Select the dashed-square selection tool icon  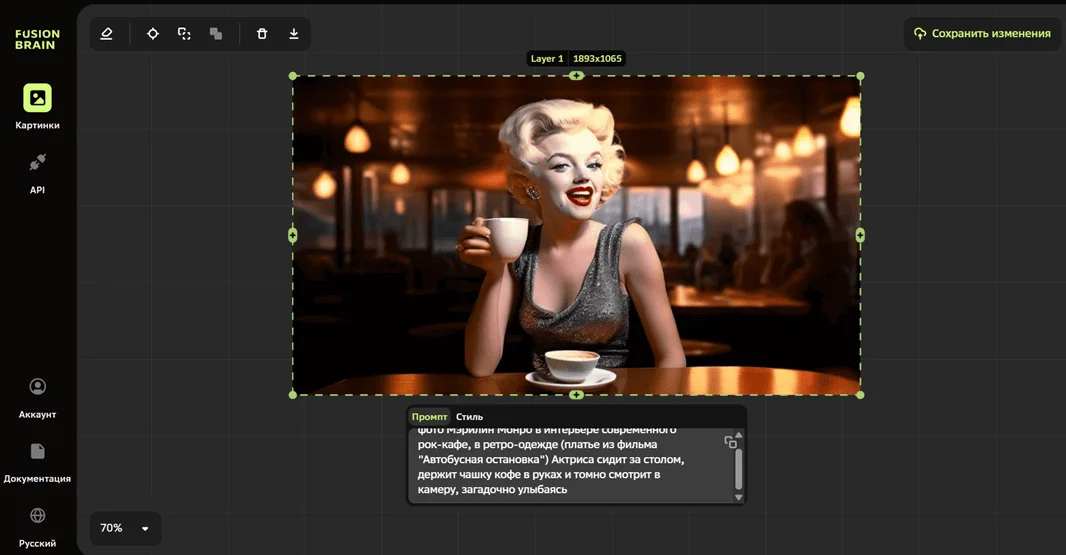point(184,34)
